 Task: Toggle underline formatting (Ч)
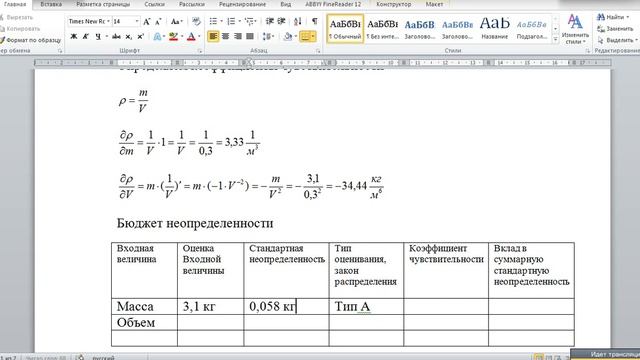click(x=98, y=37)
